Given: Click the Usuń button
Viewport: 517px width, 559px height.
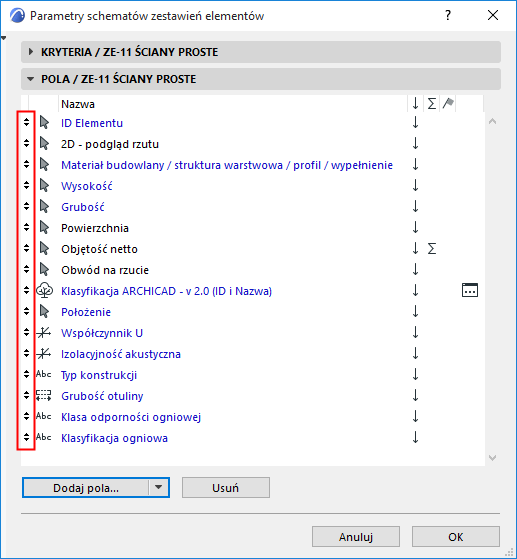Looking at the screenshot, I should tap(226, 487).
